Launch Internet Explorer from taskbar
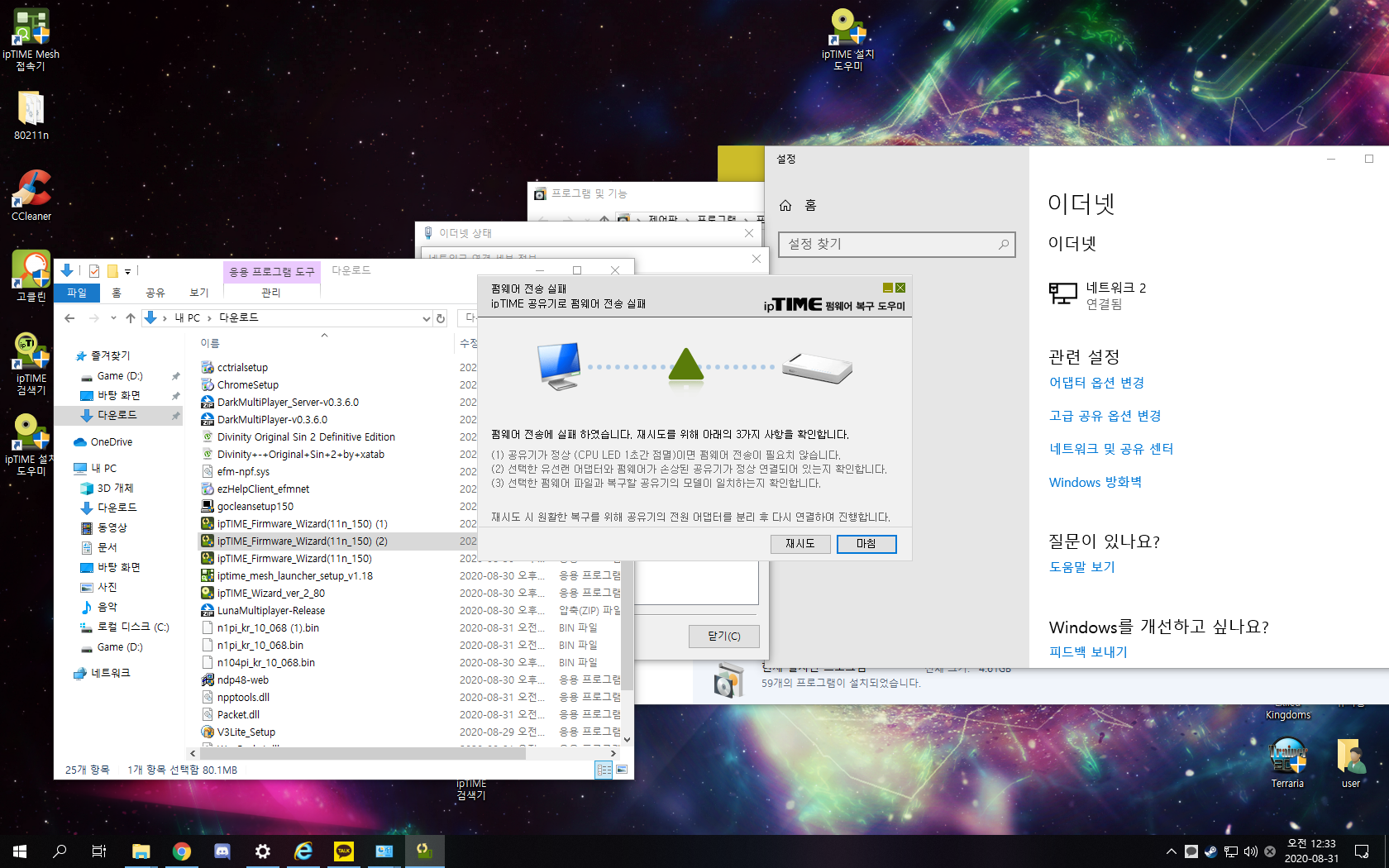The height and width of the screenshot is (868, 1389). tap(303, 851)
